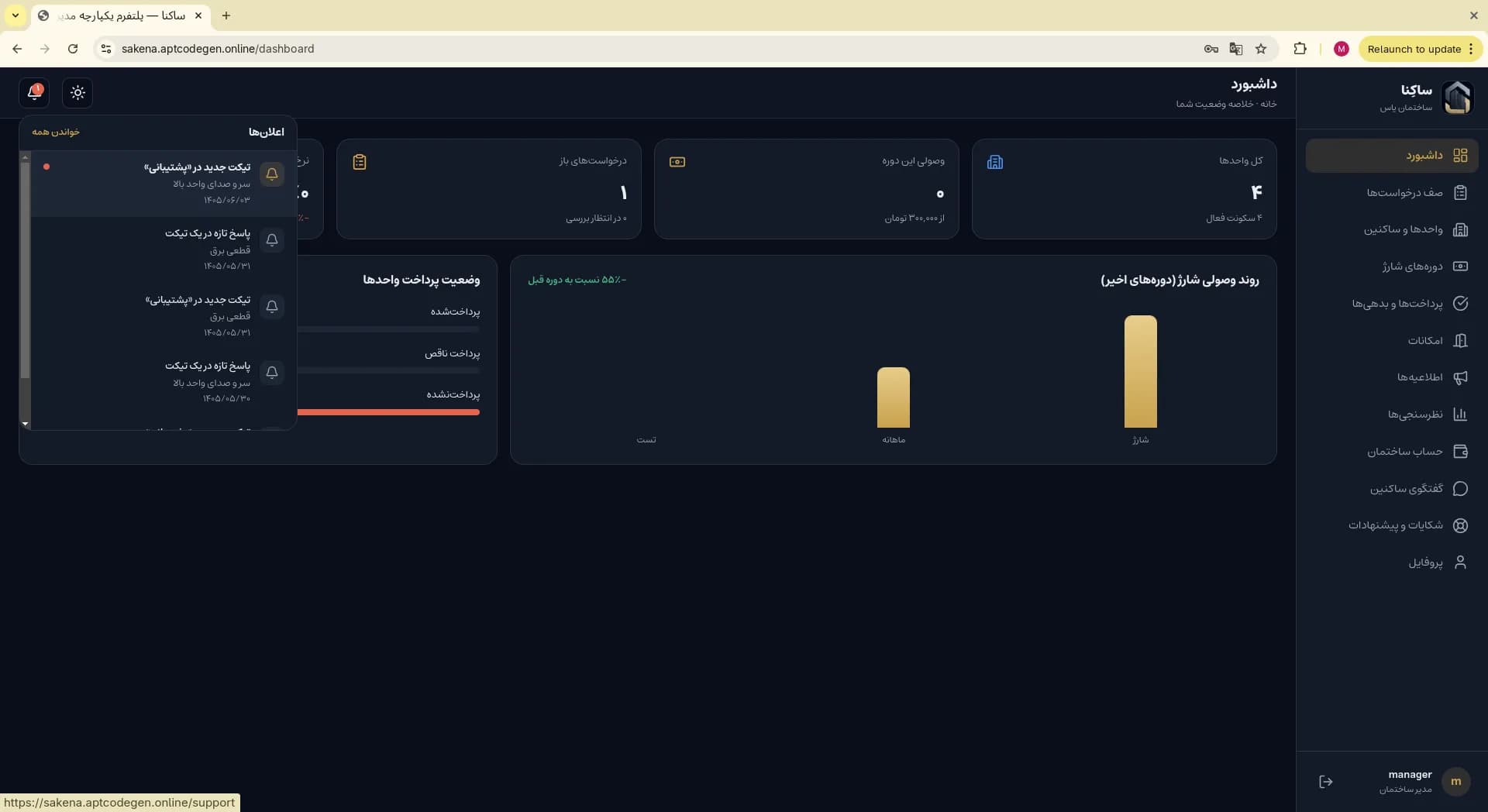This screenshot has width=1488, height=812.
Task: Open the unread سر و صدای واحد بالا ticket notification
Action: coord(164,183)
